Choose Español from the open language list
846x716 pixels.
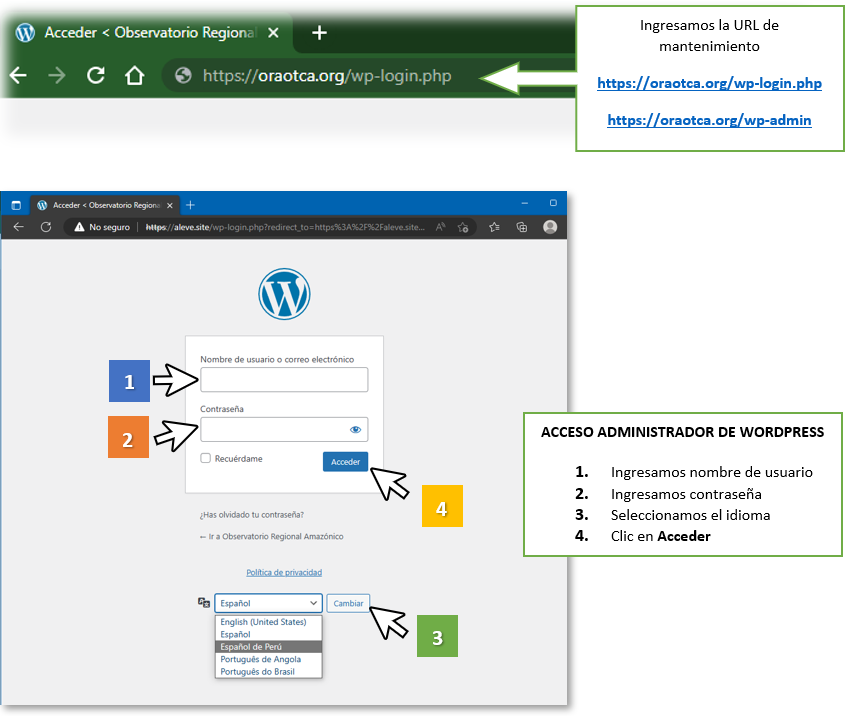point(269,635)
